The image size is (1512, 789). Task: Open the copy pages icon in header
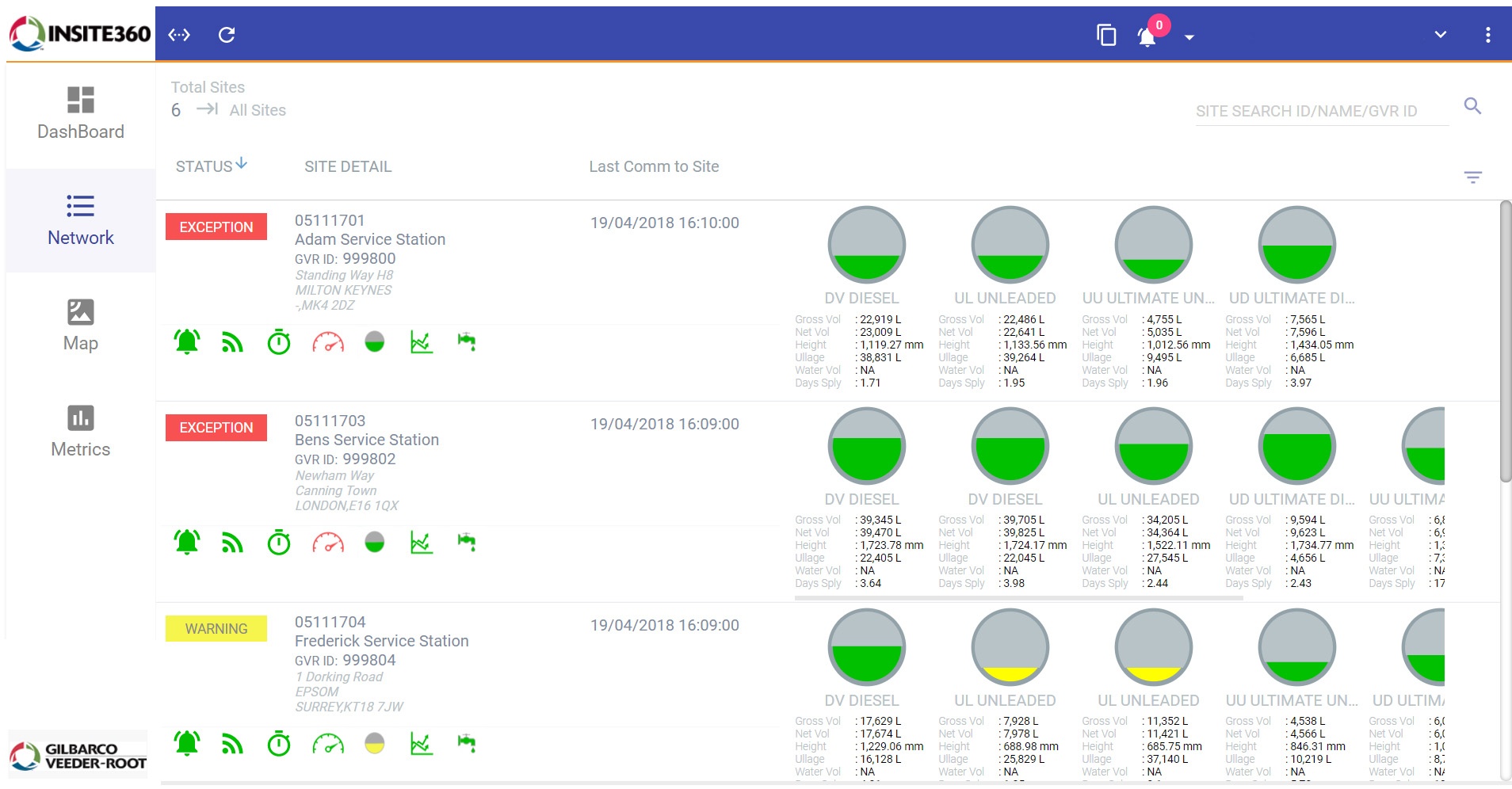(1106, 35)
